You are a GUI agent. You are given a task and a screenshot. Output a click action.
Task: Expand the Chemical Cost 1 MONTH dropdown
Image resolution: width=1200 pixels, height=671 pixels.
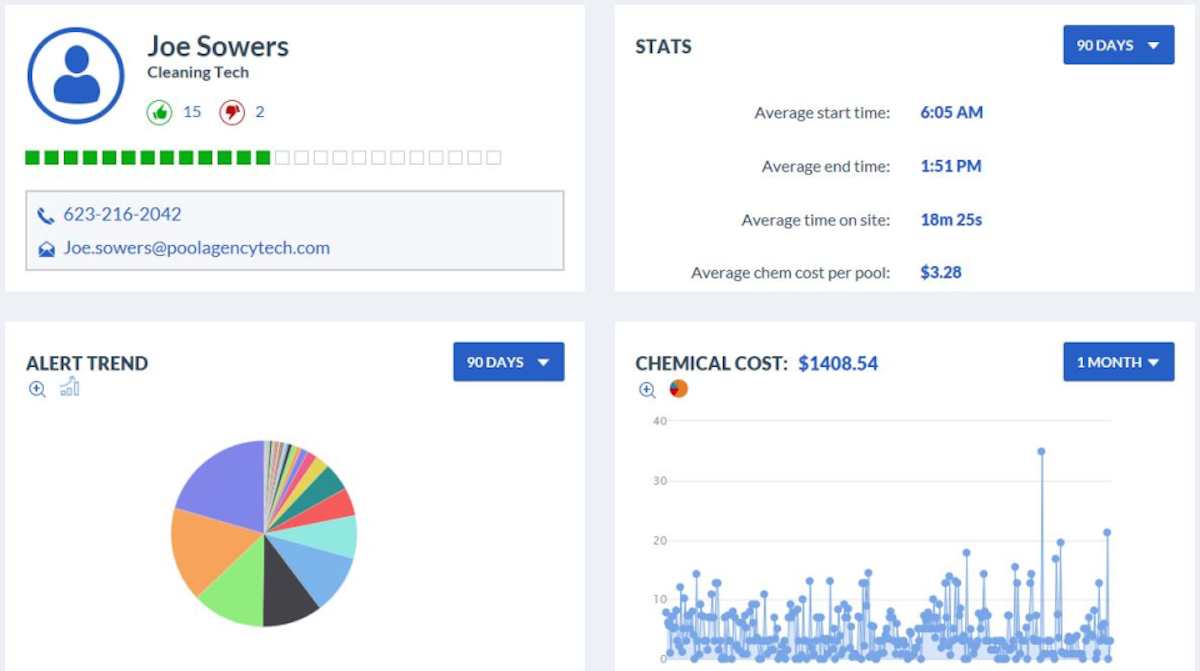pos(1118,362)
